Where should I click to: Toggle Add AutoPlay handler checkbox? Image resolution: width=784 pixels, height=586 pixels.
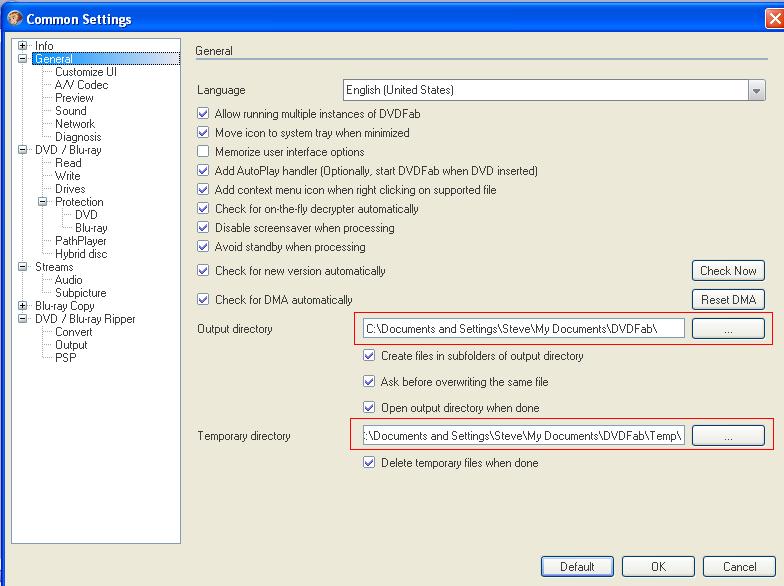pos(203,170)
